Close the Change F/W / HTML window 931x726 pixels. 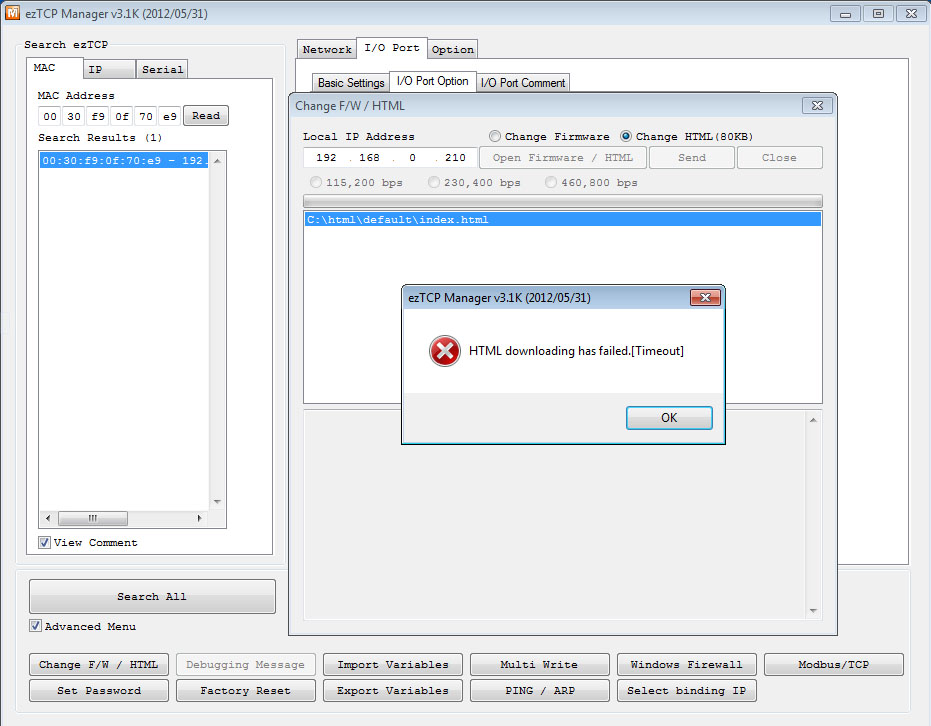pos(817,106)
